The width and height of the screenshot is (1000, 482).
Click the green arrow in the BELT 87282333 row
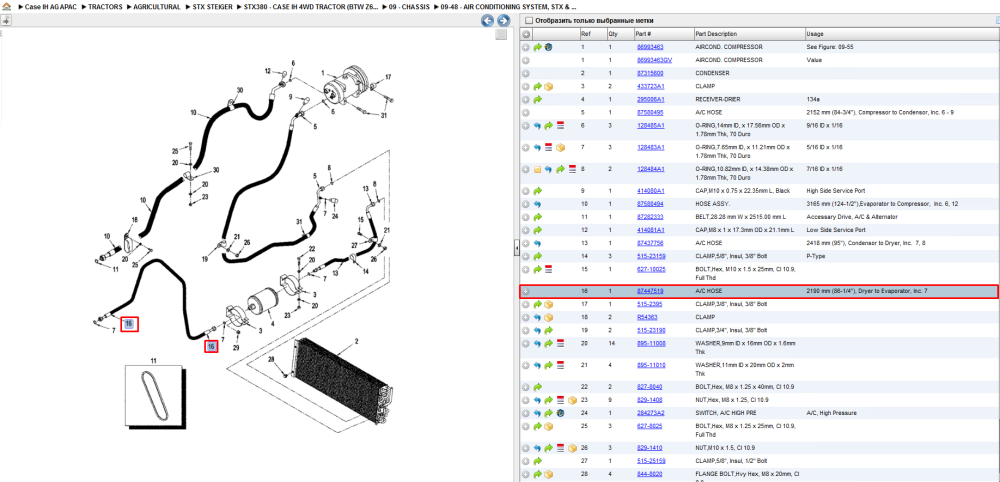tap(538, 217)
